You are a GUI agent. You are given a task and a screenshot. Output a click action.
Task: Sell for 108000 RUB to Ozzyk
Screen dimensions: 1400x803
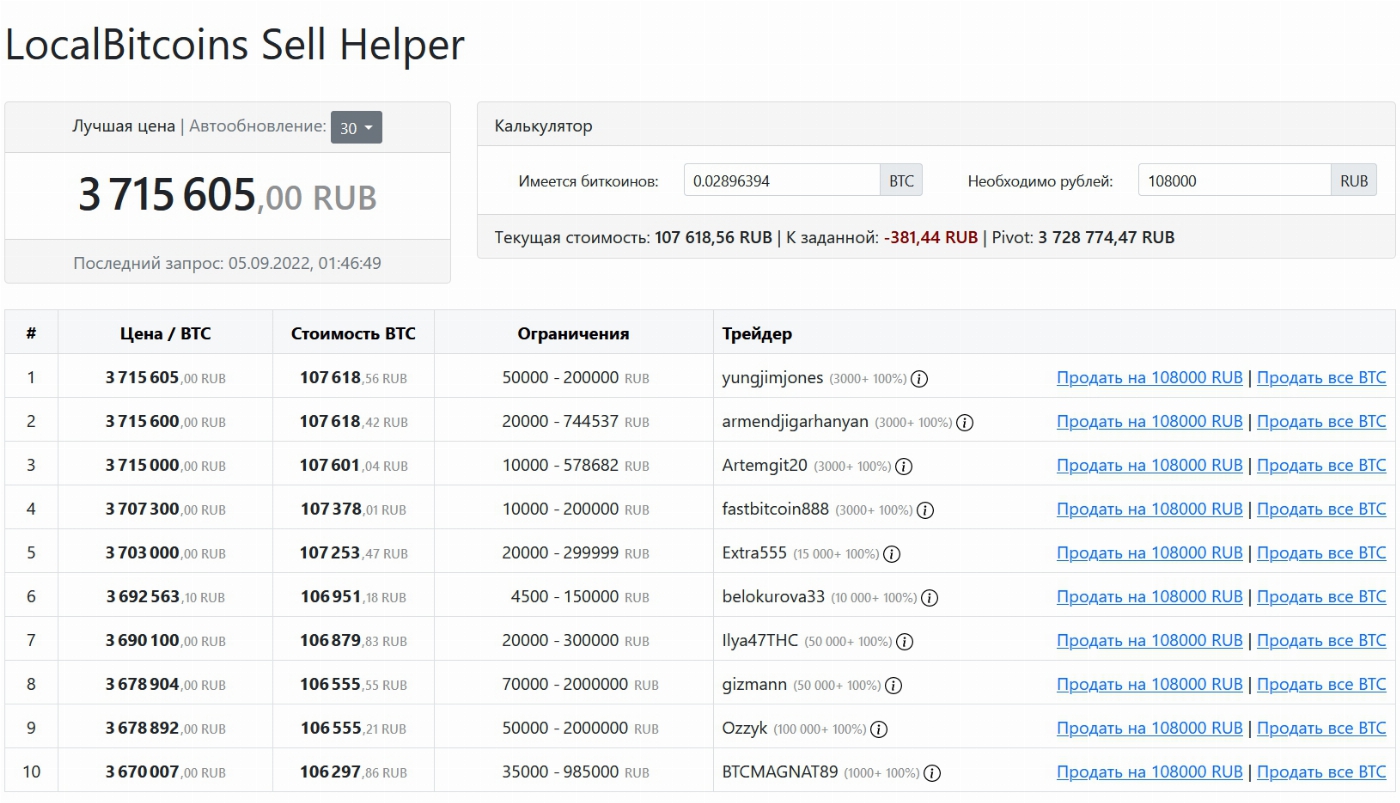[1150, 728]
